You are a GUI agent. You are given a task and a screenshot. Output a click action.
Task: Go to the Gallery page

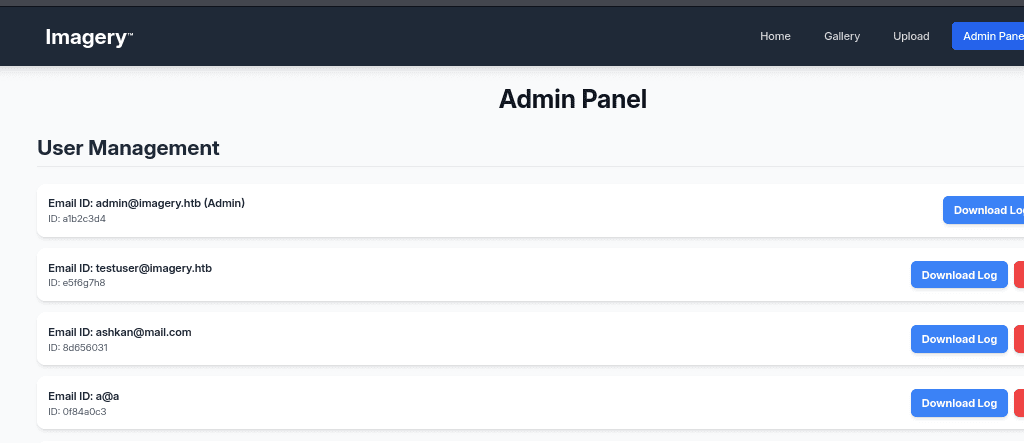pyautogui.click(x=842, y=36)
